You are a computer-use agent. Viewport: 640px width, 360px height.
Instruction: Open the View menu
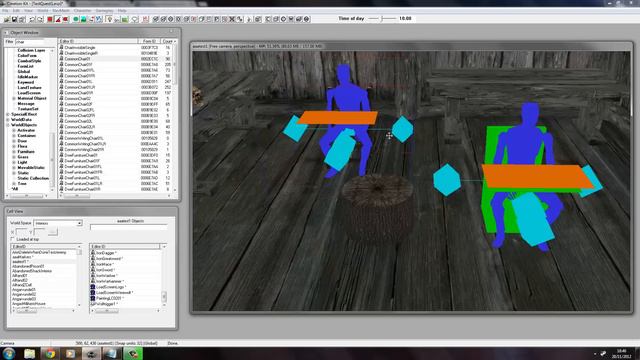click(29, 11)
